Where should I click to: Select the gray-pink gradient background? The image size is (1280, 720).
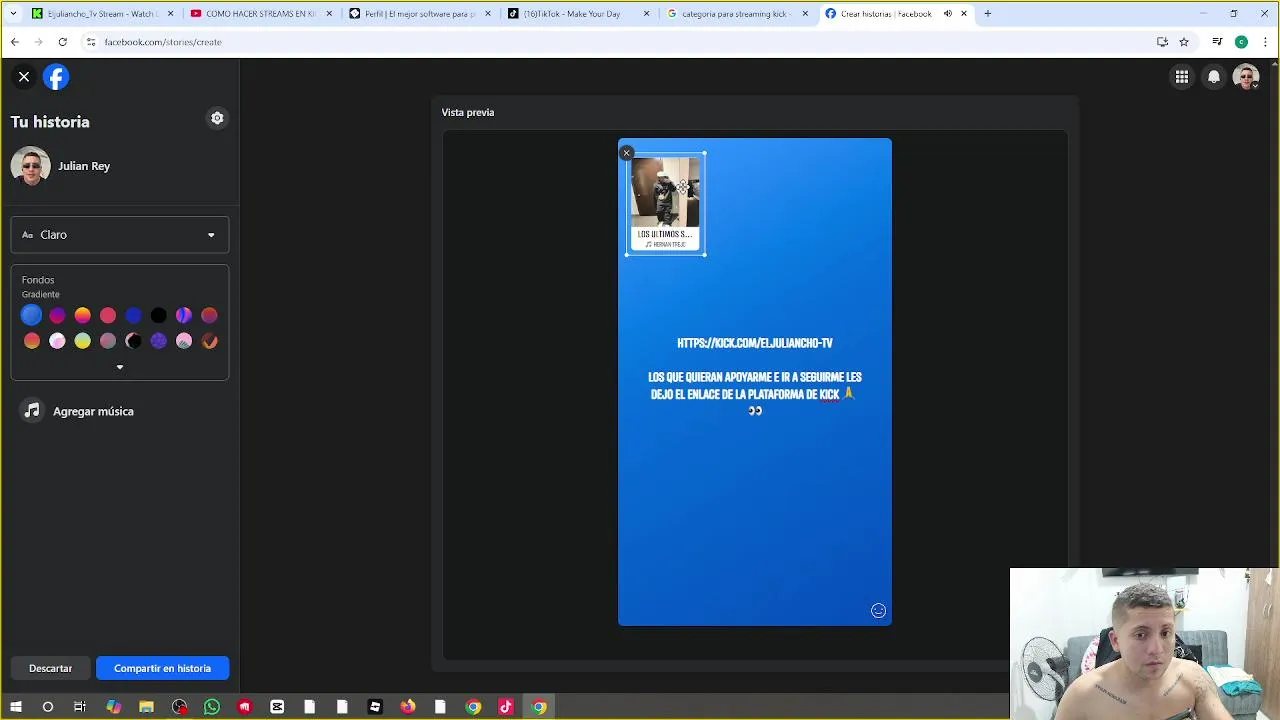coord(108,341)
